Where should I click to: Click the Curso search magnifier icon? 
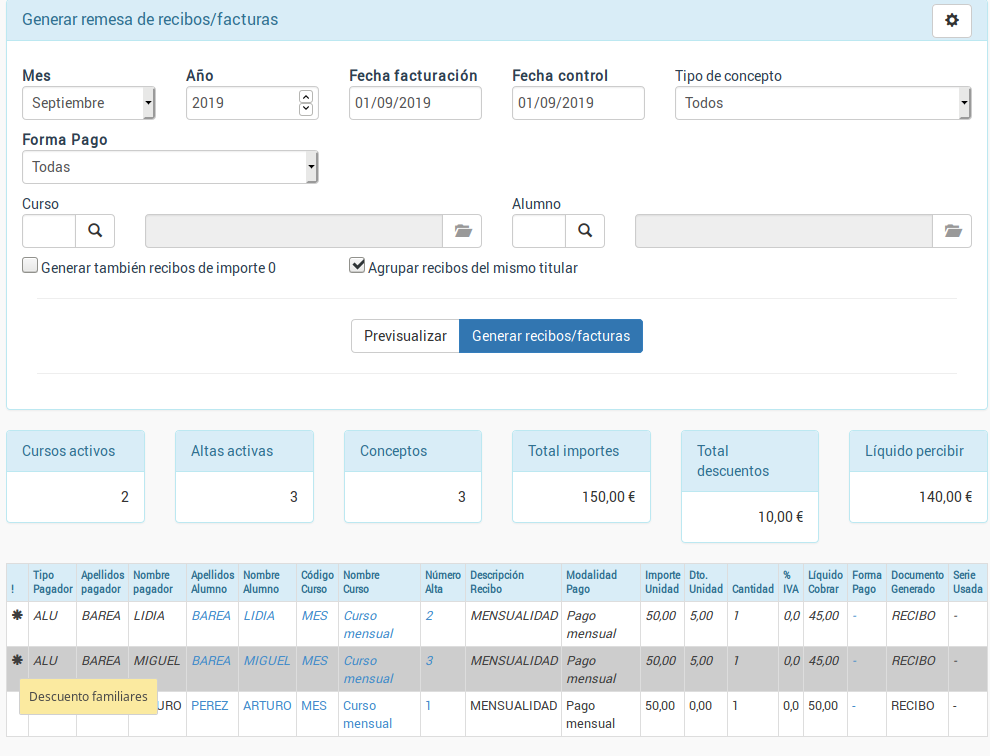coord(95,231)
